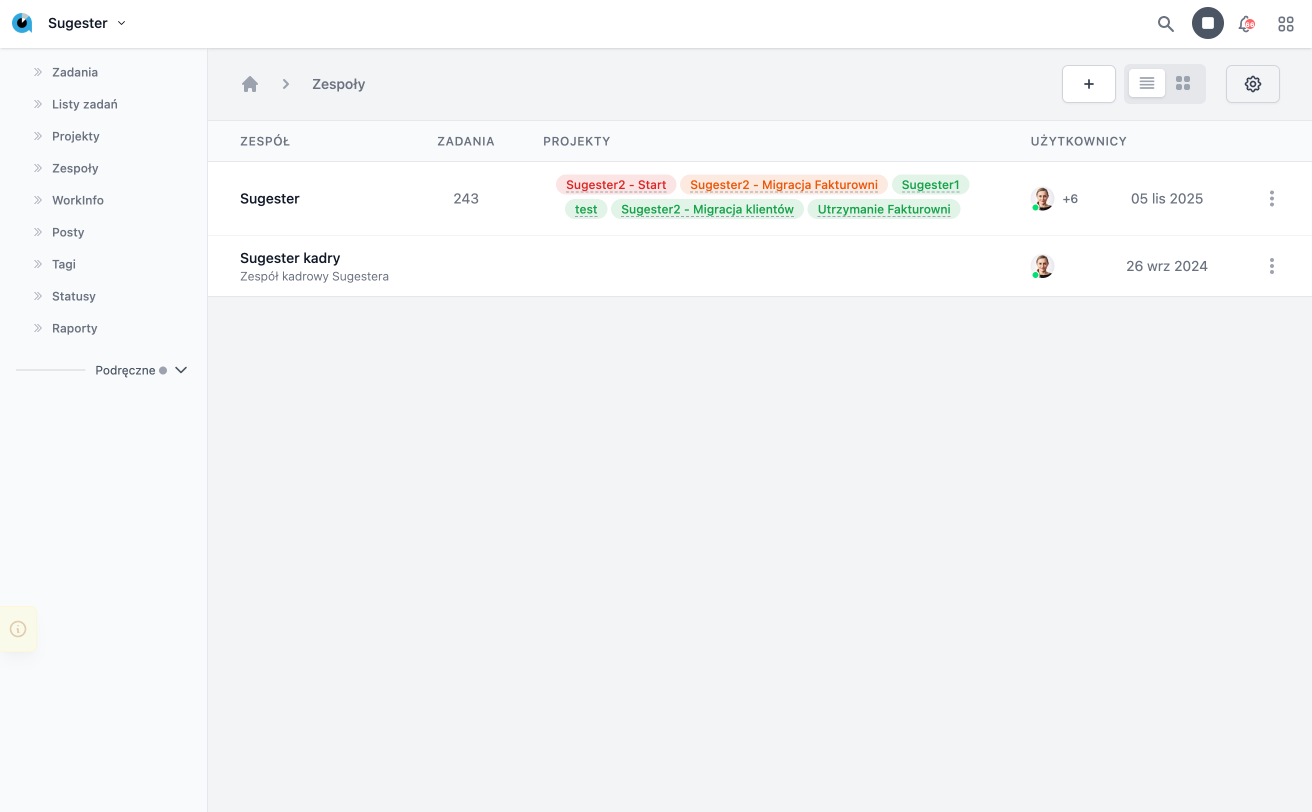Screen dimensions: 1312x812
Task: Open the notifications bell
Action: pyautogui.click(x=1246, y=24)
